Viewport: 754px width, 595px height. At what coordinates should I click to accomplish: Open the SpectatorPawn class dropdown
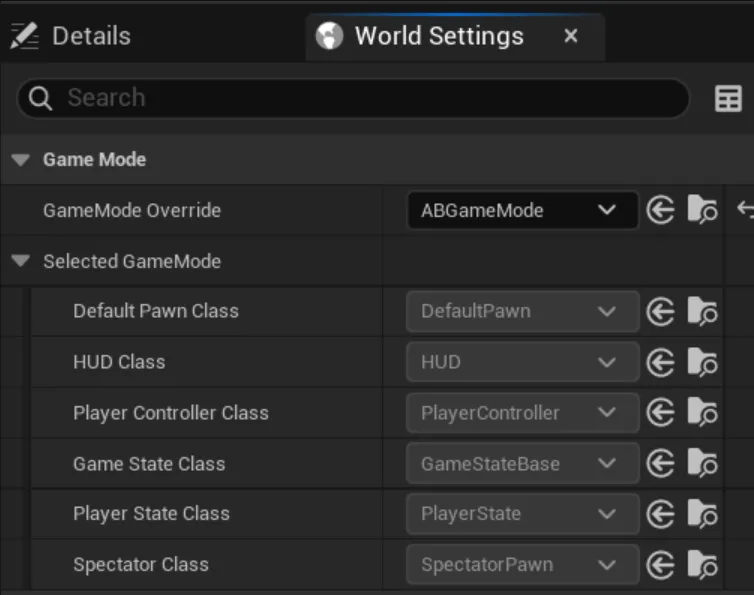point(522,565)
